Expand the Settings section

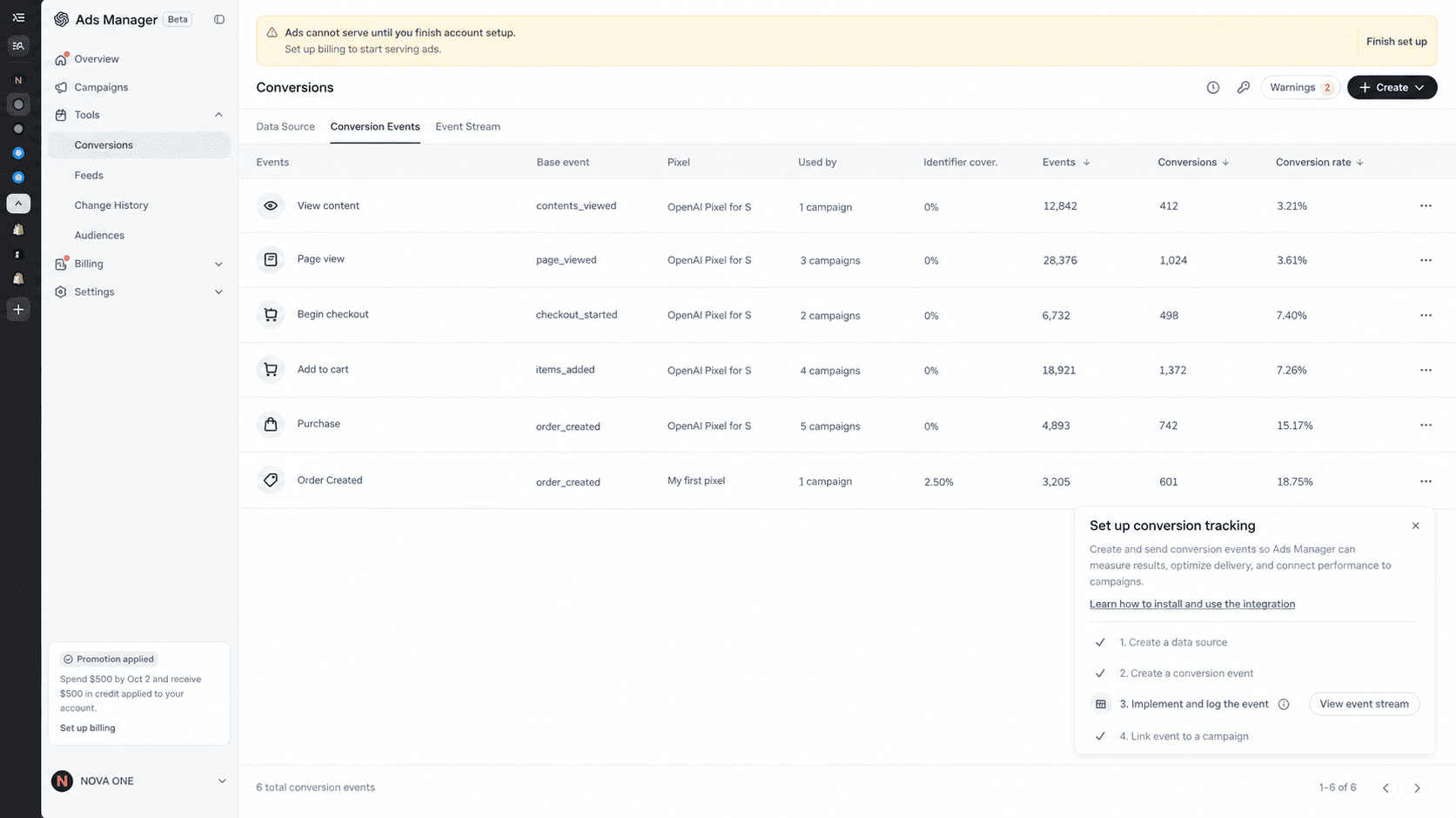tap(218, 292)
